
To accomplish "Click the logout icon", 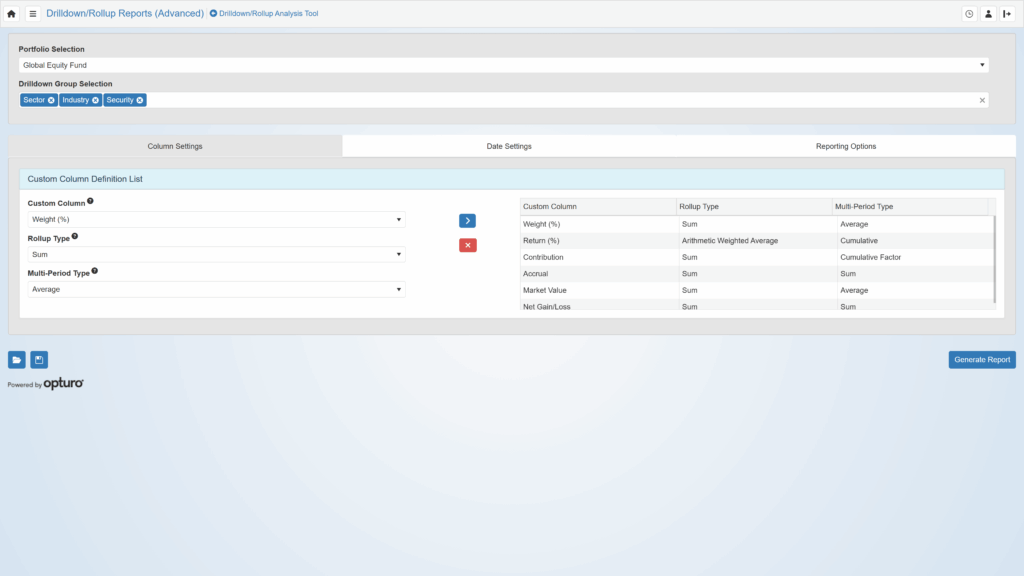I will (x=1007, y=14).
